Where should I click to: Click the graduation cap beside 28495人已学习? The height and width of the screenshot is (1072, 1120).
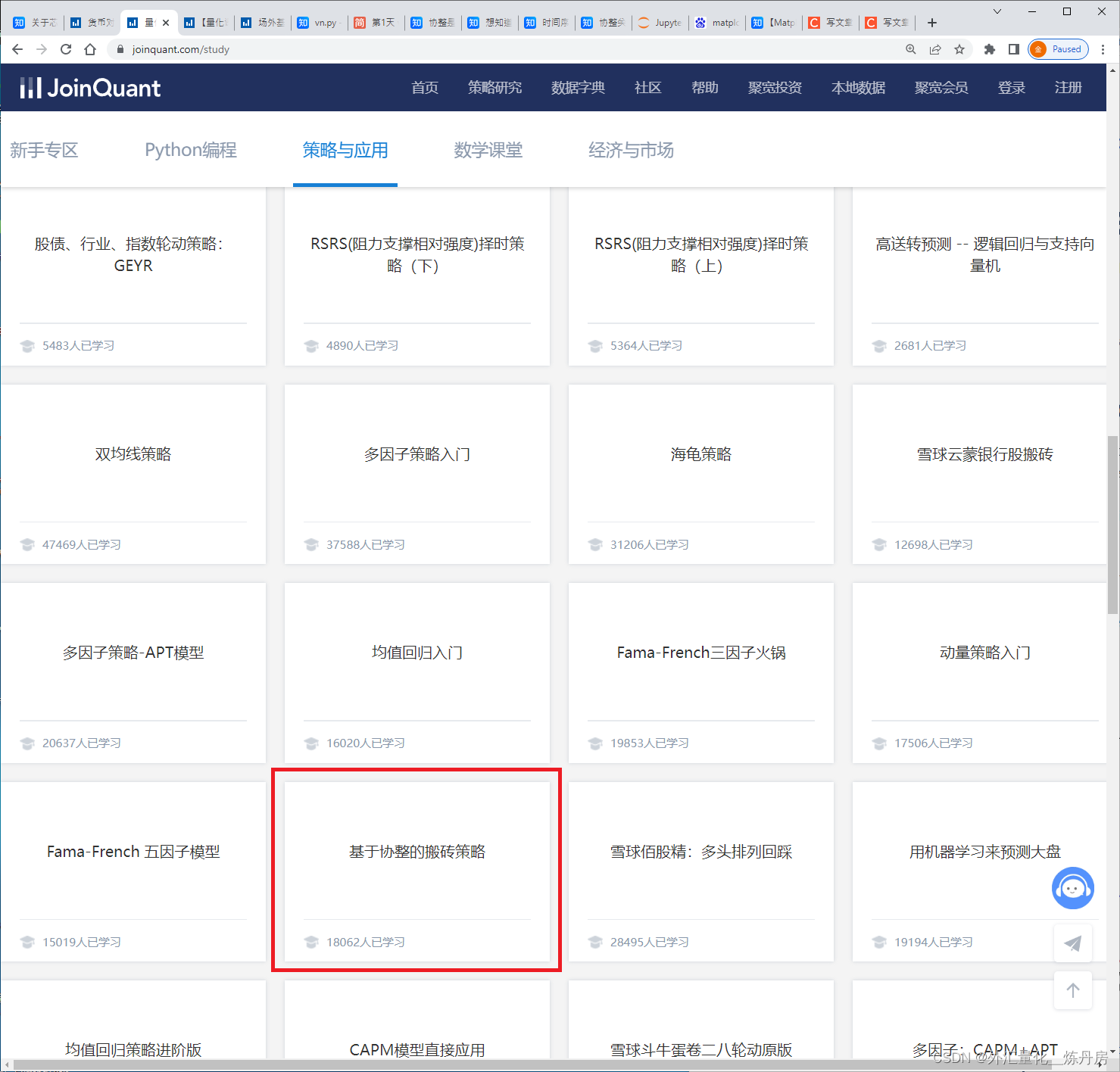595,942
